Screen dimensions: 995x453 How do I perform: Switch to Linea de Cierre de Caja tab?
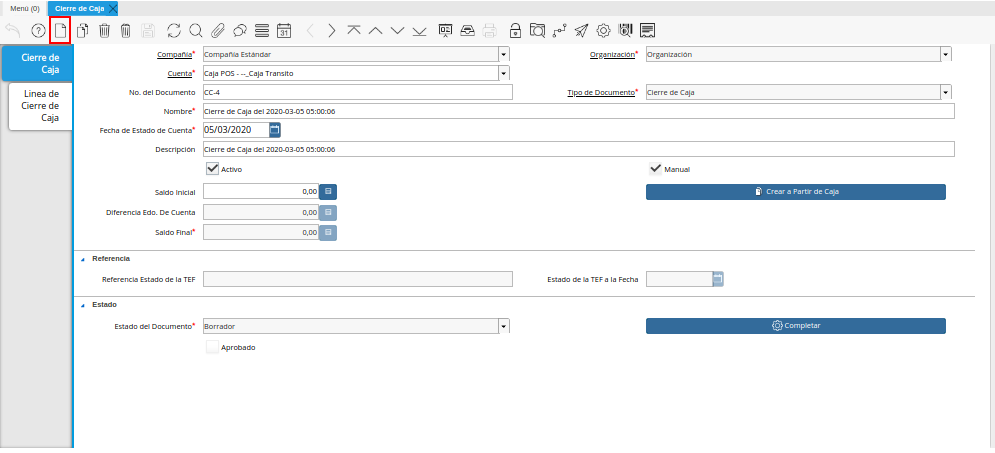41,105
